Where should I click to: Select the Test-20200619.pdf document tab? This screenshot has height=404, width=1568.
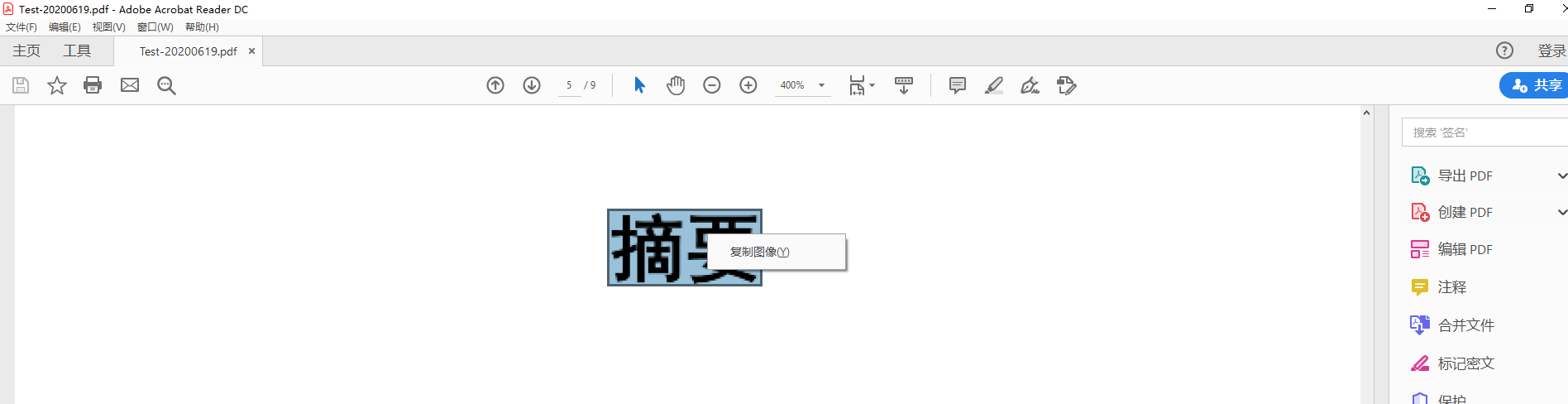click(188, 51)
